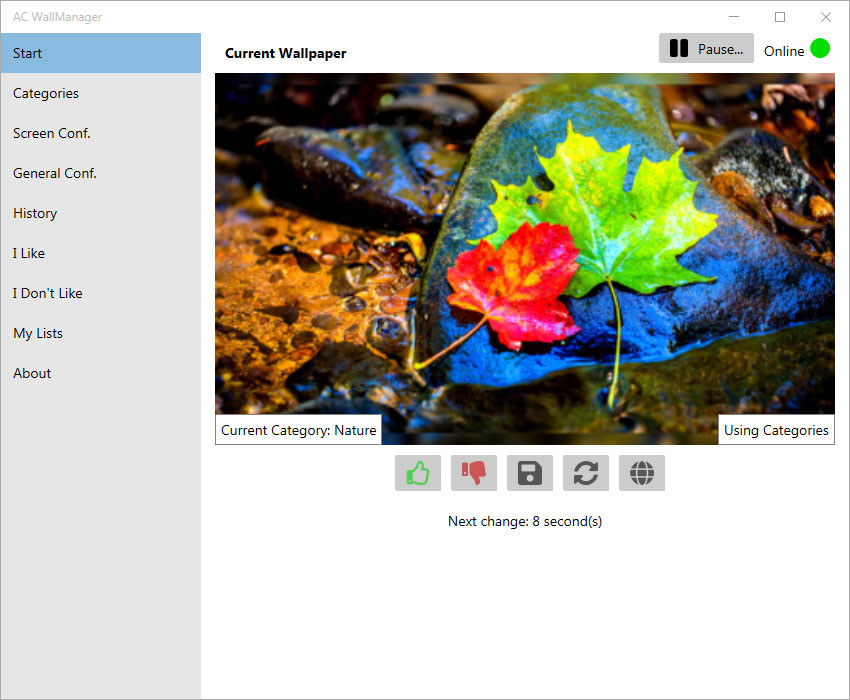Maximize the AC WallManager window
Image resolution: width=850 pixels, height=700 pixels.
click(x=780, y=17)
